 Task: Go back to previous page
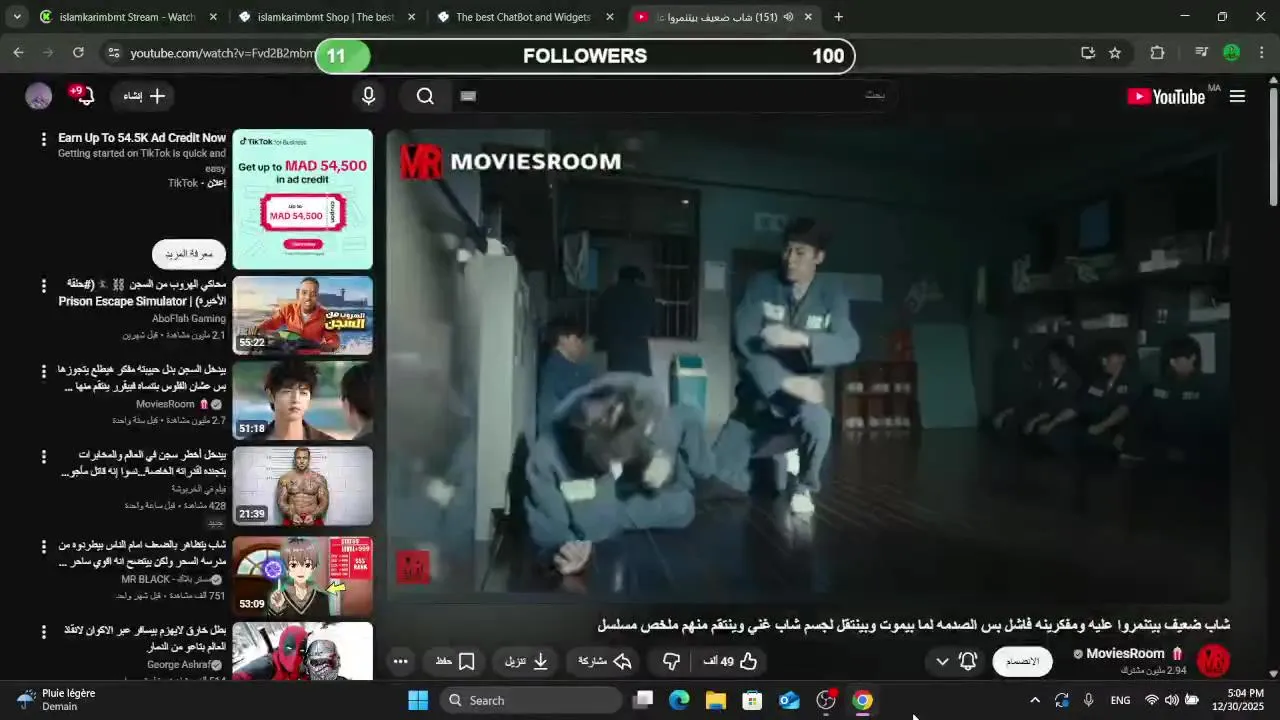pyautogui.click(x=18, y=53)
